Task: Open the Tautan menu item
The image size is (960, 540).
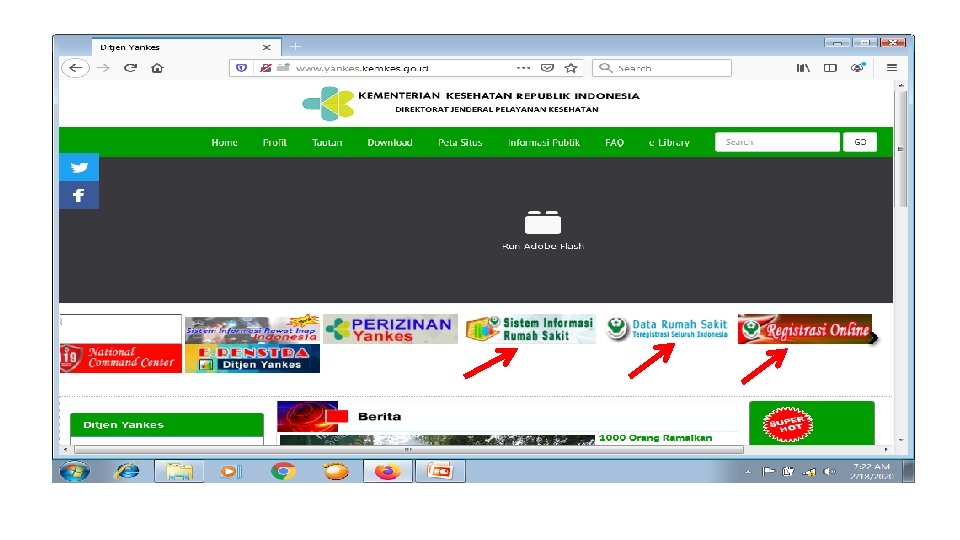Action: click(327, 142)
